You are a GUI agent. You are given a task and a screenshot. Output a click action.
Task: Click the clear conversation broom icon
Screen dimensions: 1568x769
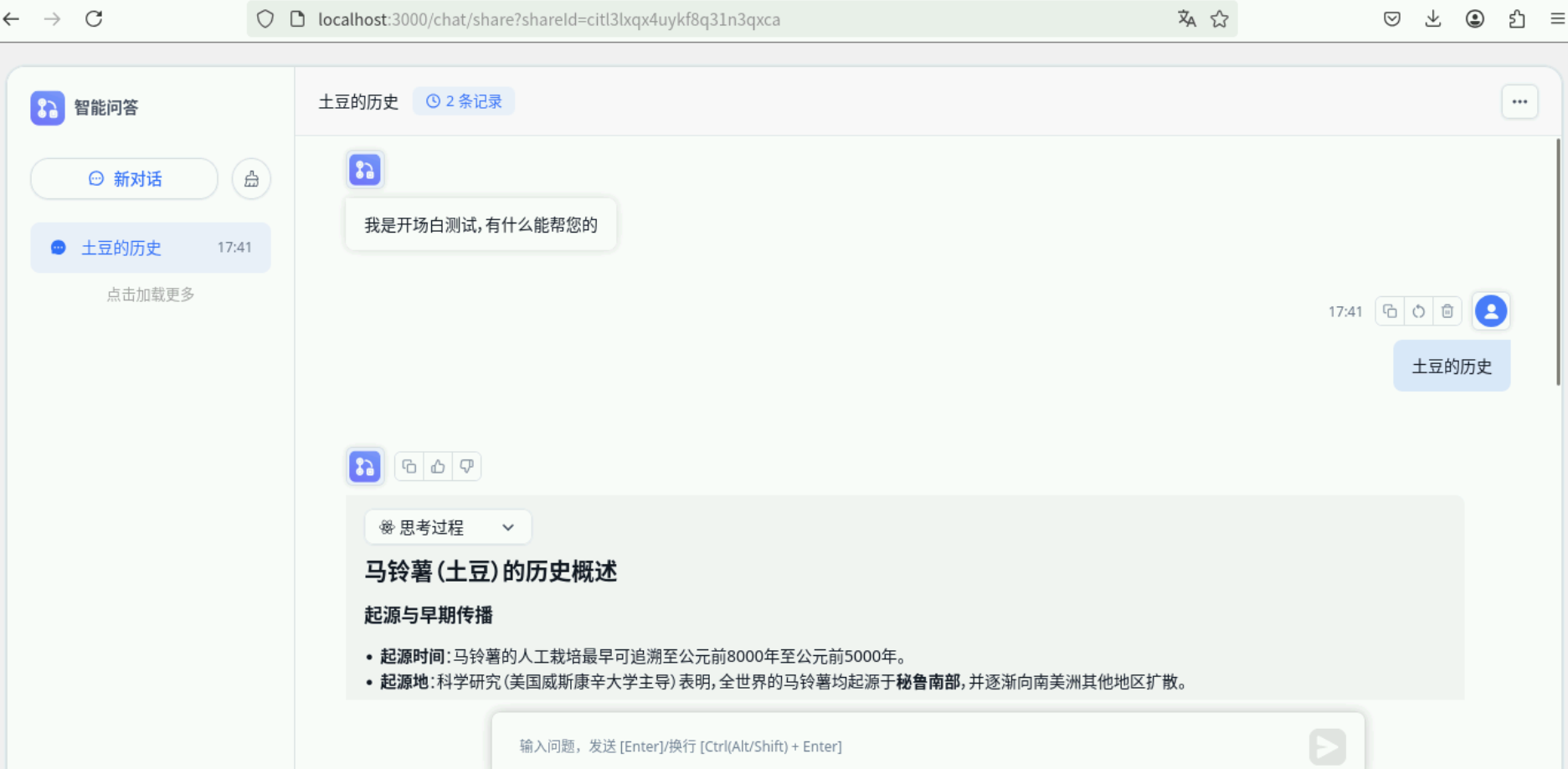(250, 178)
